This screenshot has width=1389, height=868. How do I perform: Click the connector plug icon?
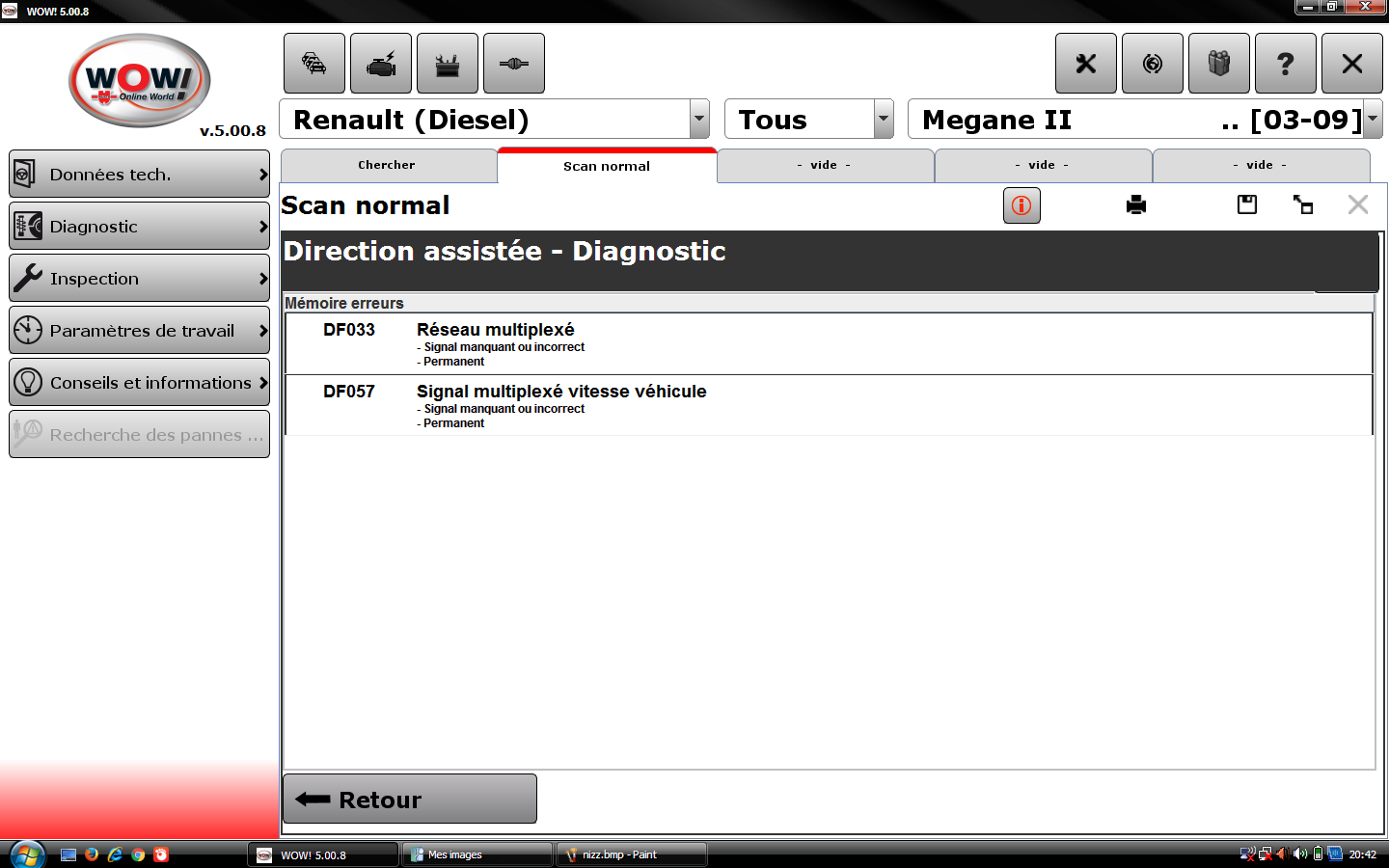(x=514, y=64)
